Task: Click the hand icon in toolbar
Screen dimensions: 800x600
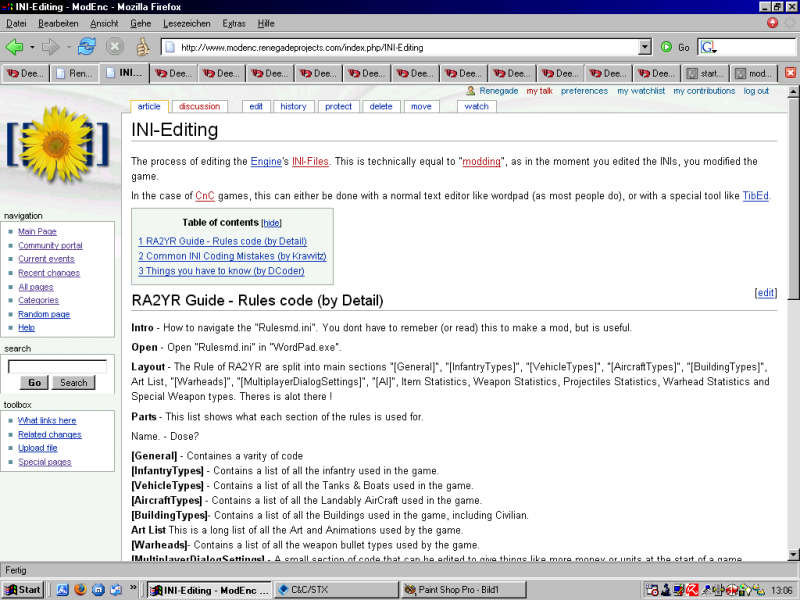Action: pyautogui.click(x=142, y=47)
